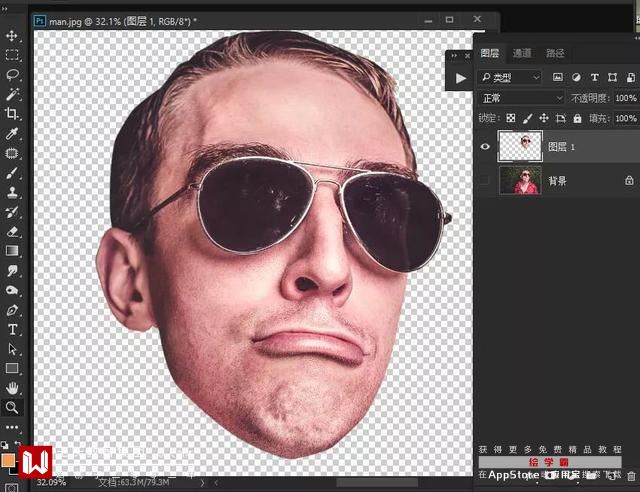
Task: Open the 正常 blend mode dropdown
Action: click(521, 98)
